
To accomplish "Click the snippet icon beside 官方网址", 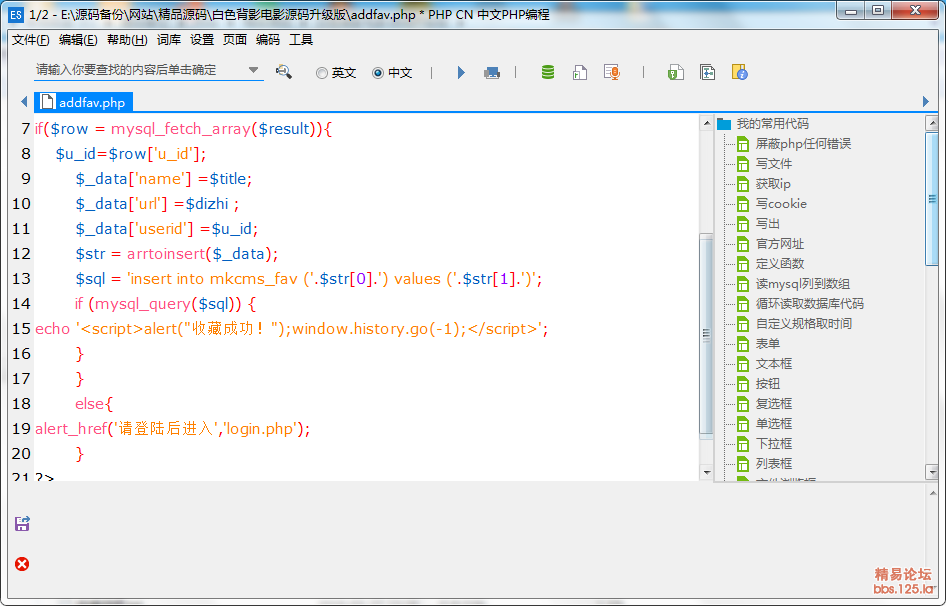I will (743, 244).
